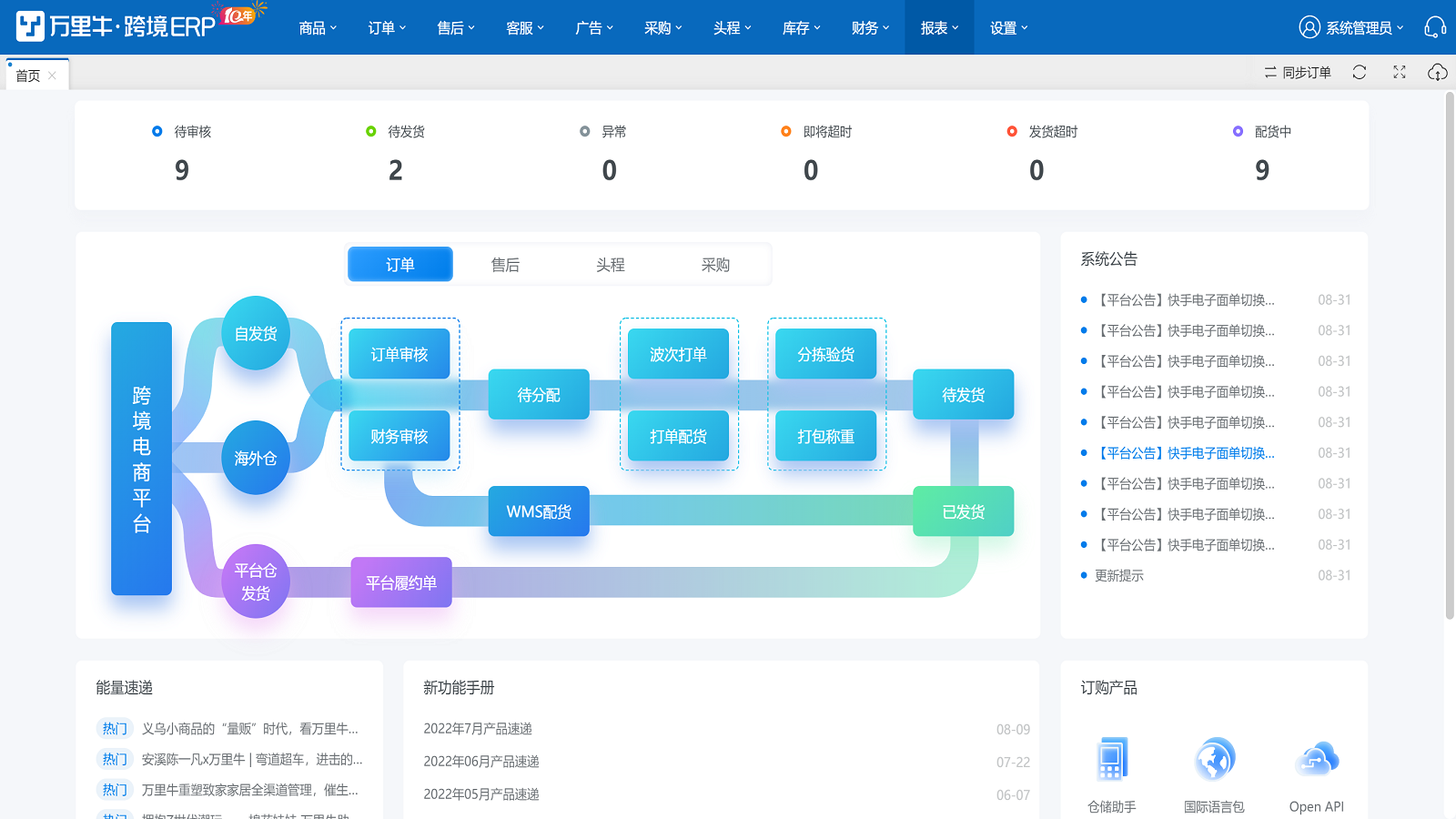The width and height of the screenshot is (1456, 819).
Task: Click the WMS配货 workflow button
Action: 539,511
